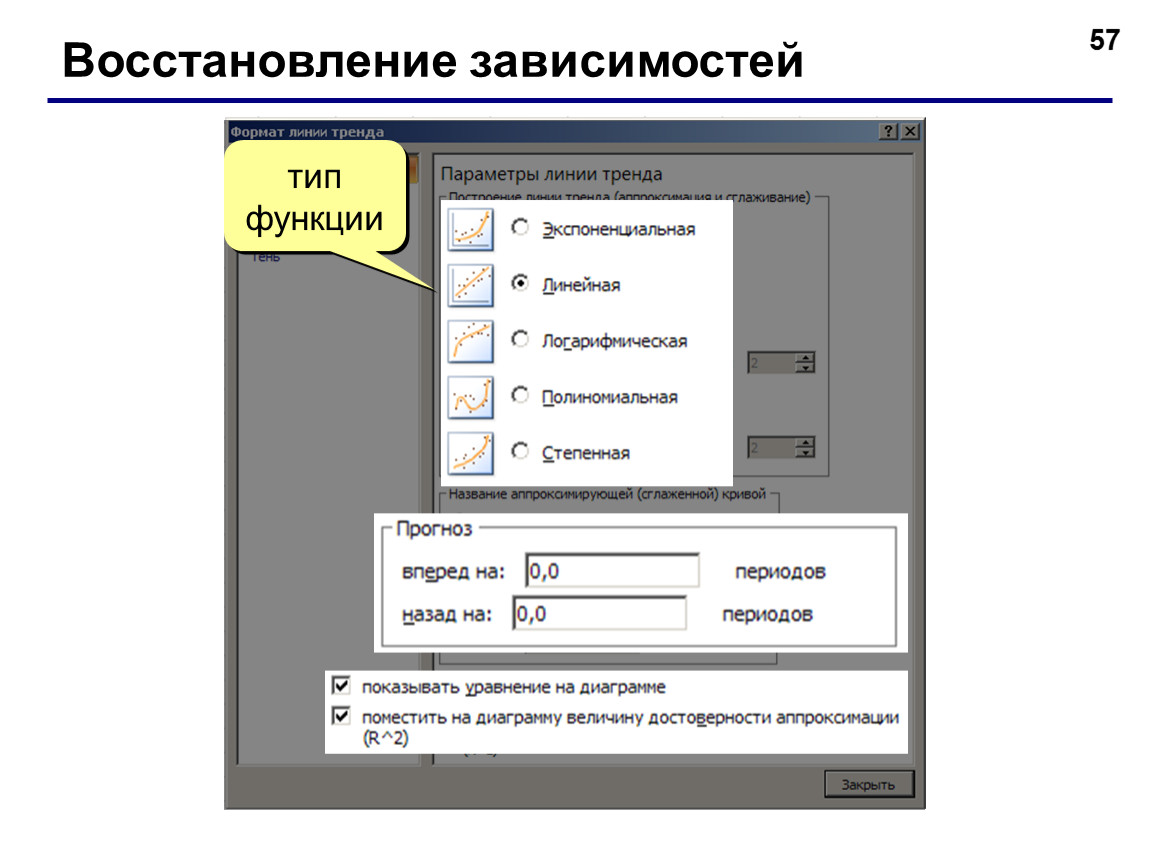The height and width of the screenshot is (864, 1150).
Task: Click the linear trendline chart icon
Action: point(470,285)
